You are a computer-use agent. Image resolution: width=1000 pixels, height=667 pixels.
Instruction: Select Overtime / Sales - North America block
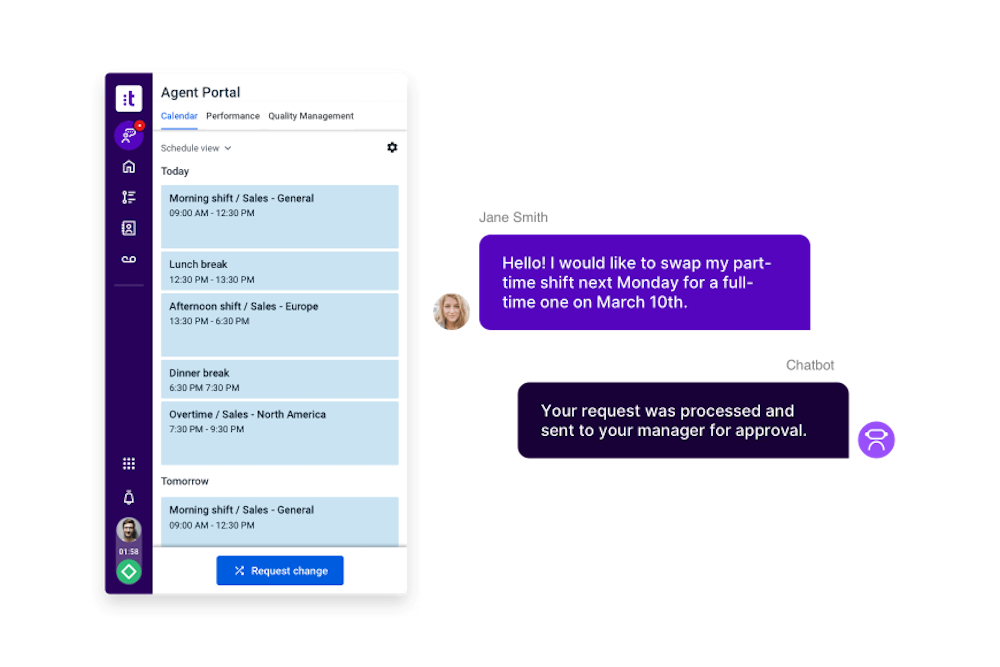[280, 433]
